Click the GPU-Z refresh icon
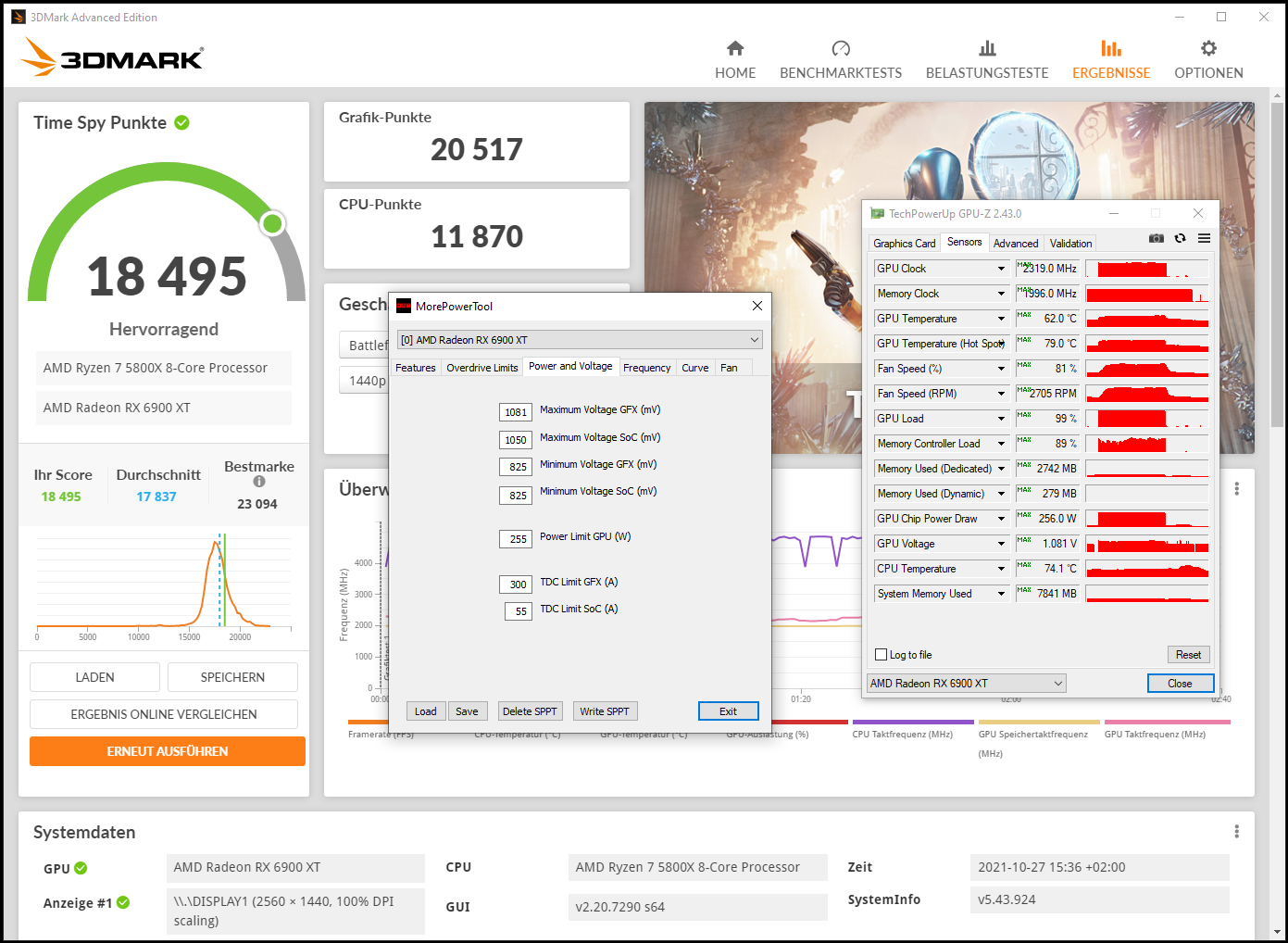Screen dimensions: 1288x943 (x=1180, y=238)
